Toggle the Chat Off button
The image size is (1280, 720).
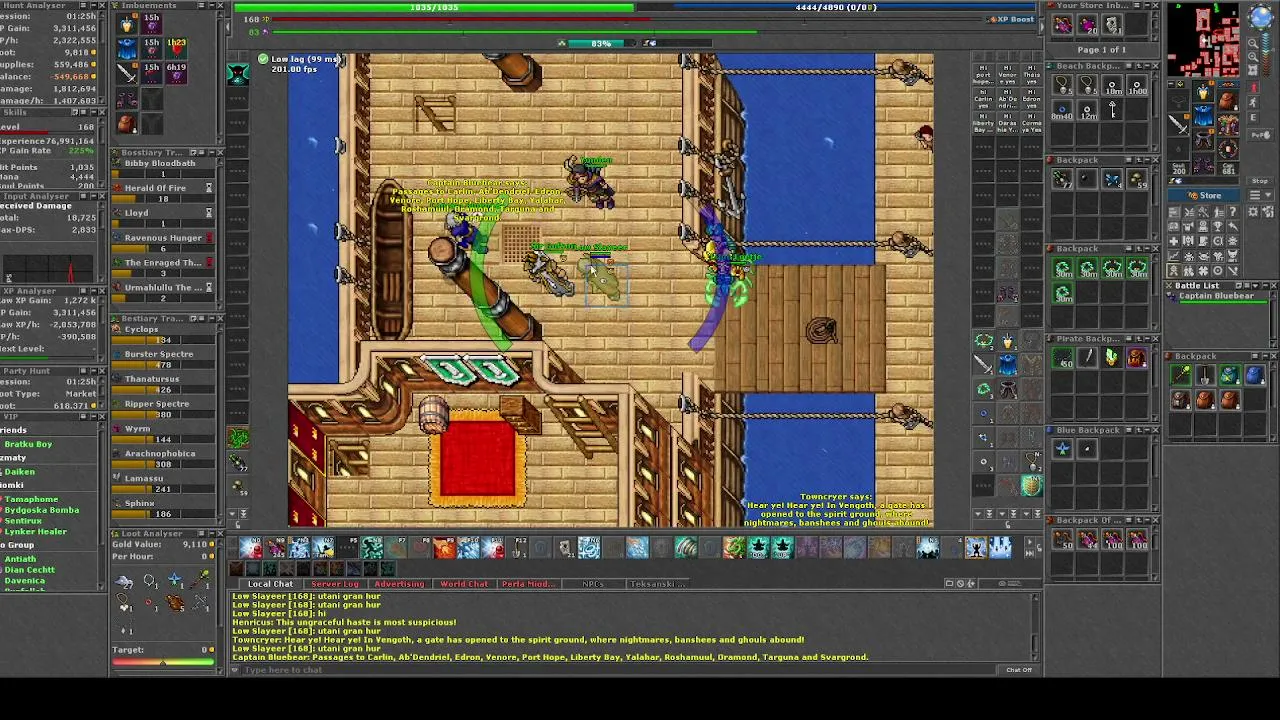point(1018,670)
